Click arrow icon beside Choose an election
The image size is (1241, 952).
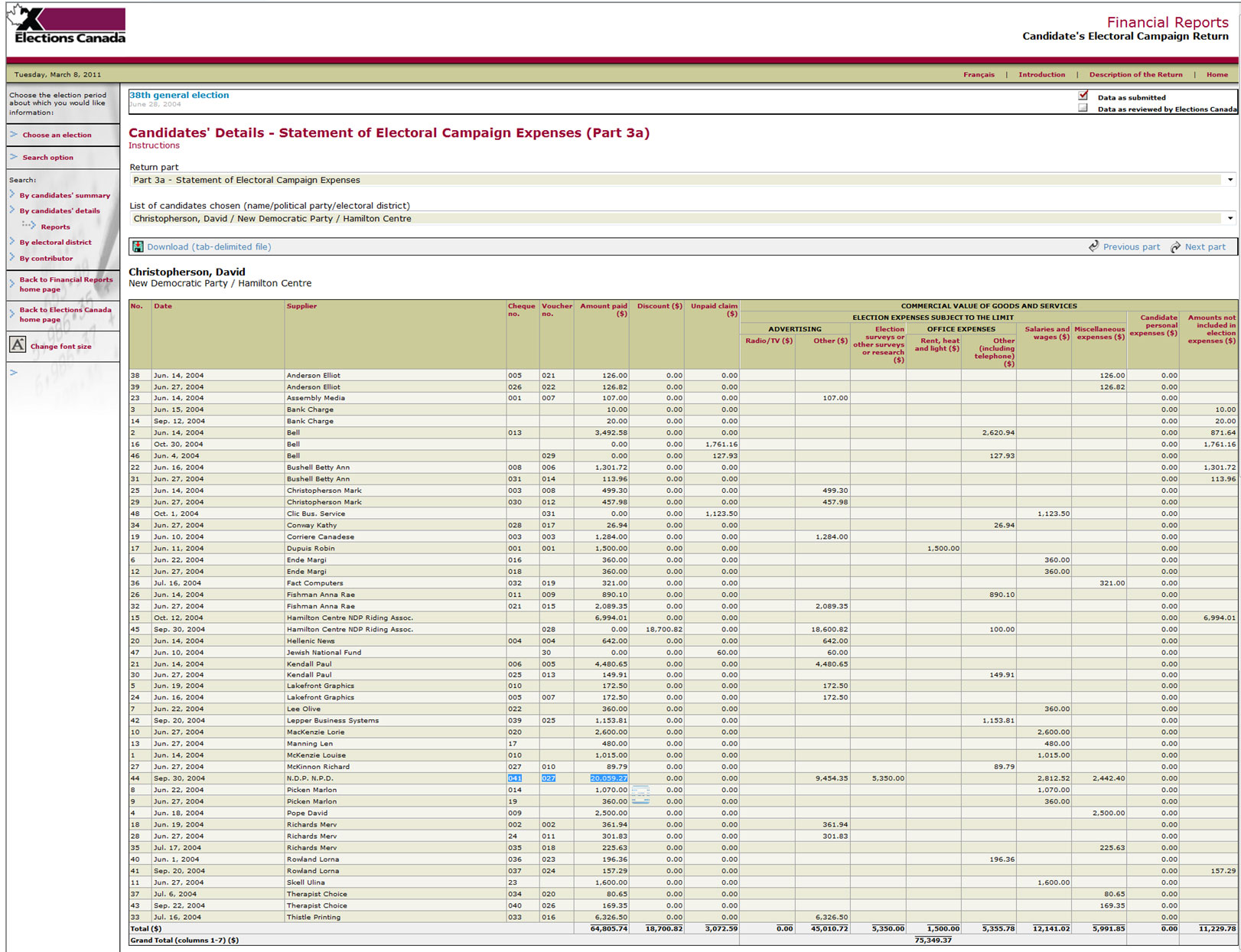14,135
